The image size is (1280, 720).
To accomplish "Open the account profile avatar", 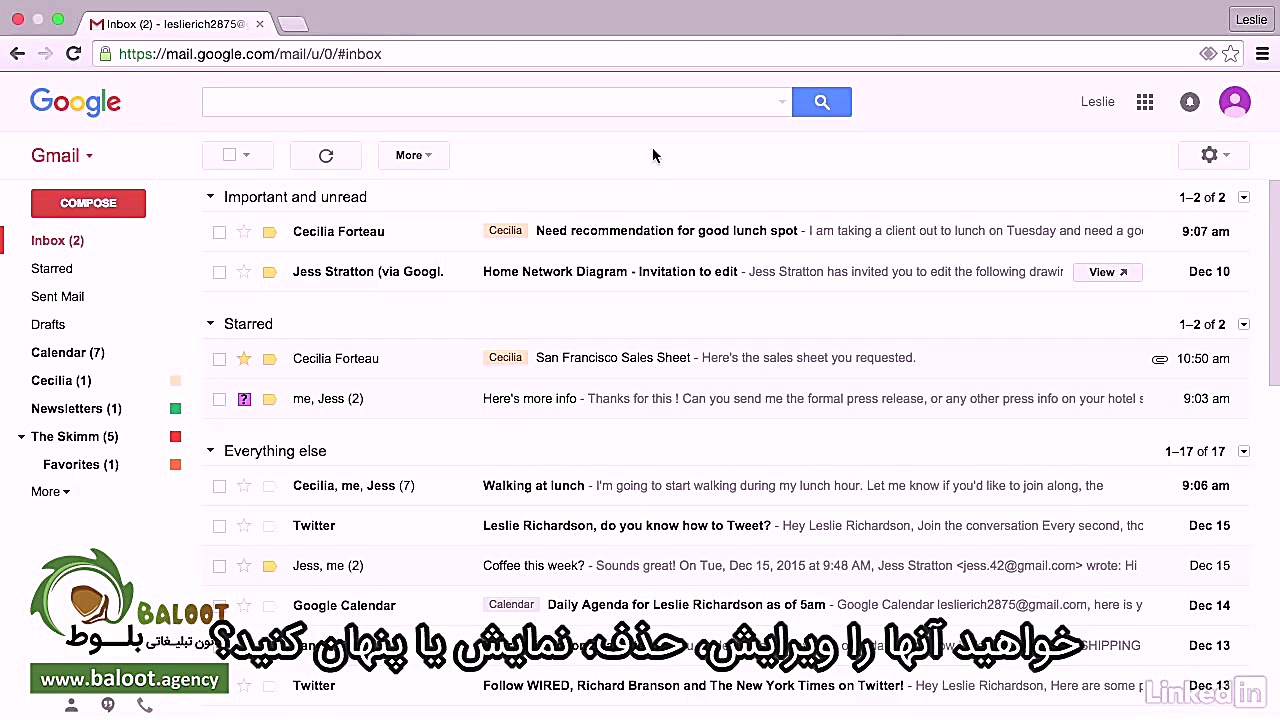I will 1235,102.
